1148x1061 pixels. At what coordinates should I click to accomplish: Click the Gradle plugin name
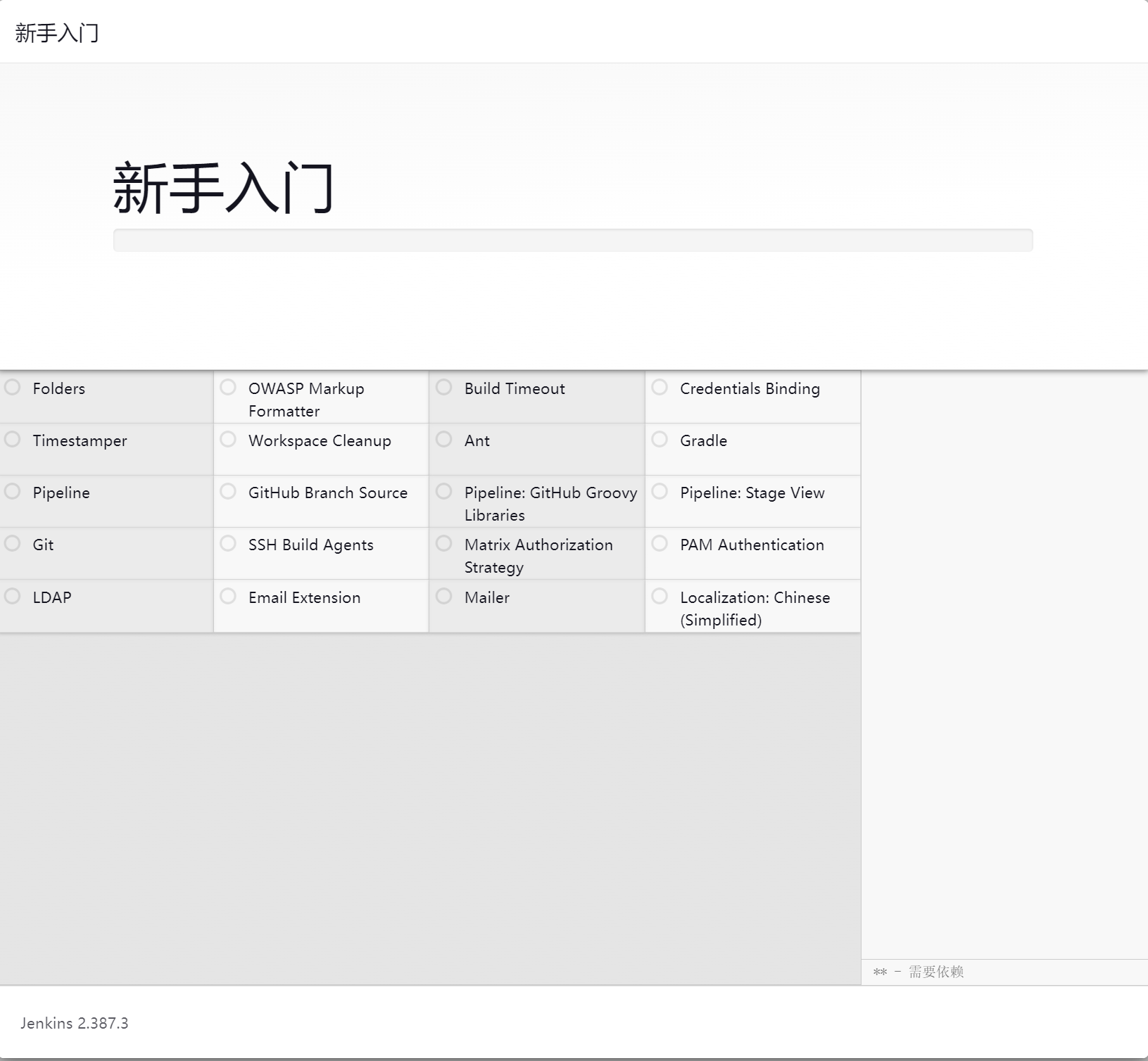(704, 440)
